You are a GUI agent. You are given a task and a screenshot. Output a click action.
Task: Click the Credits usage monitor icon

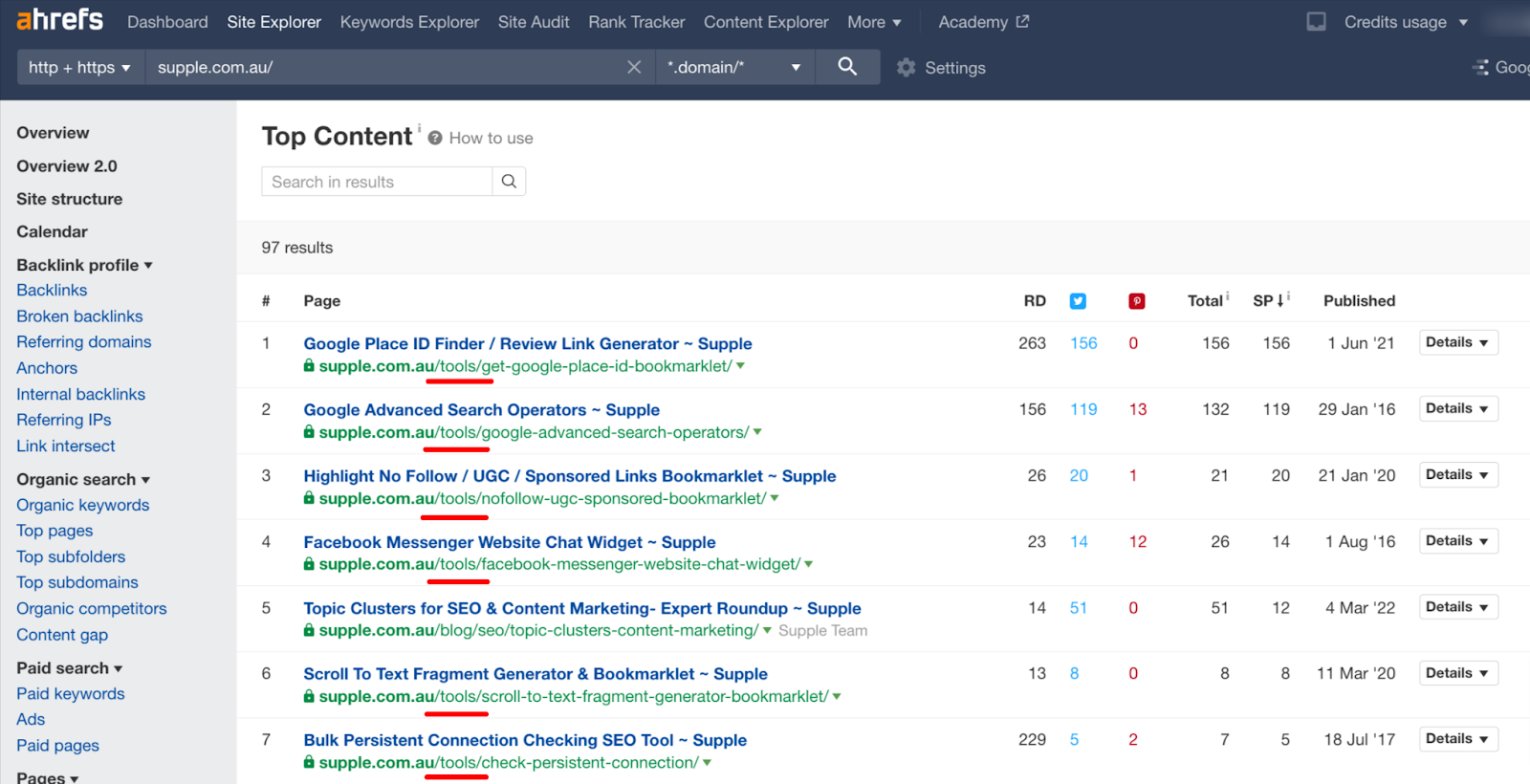1317,21
